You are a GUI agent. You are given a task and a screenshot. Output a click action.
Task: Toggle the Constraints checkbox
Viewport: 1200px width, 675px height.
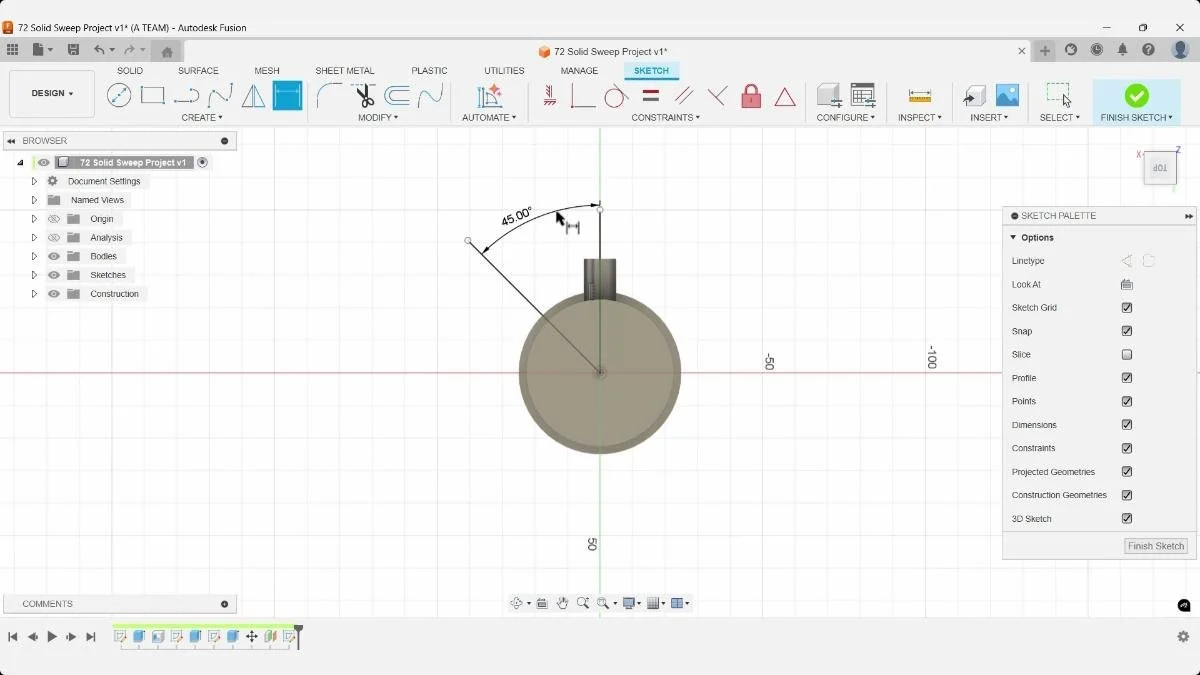tap(1127, 448)
